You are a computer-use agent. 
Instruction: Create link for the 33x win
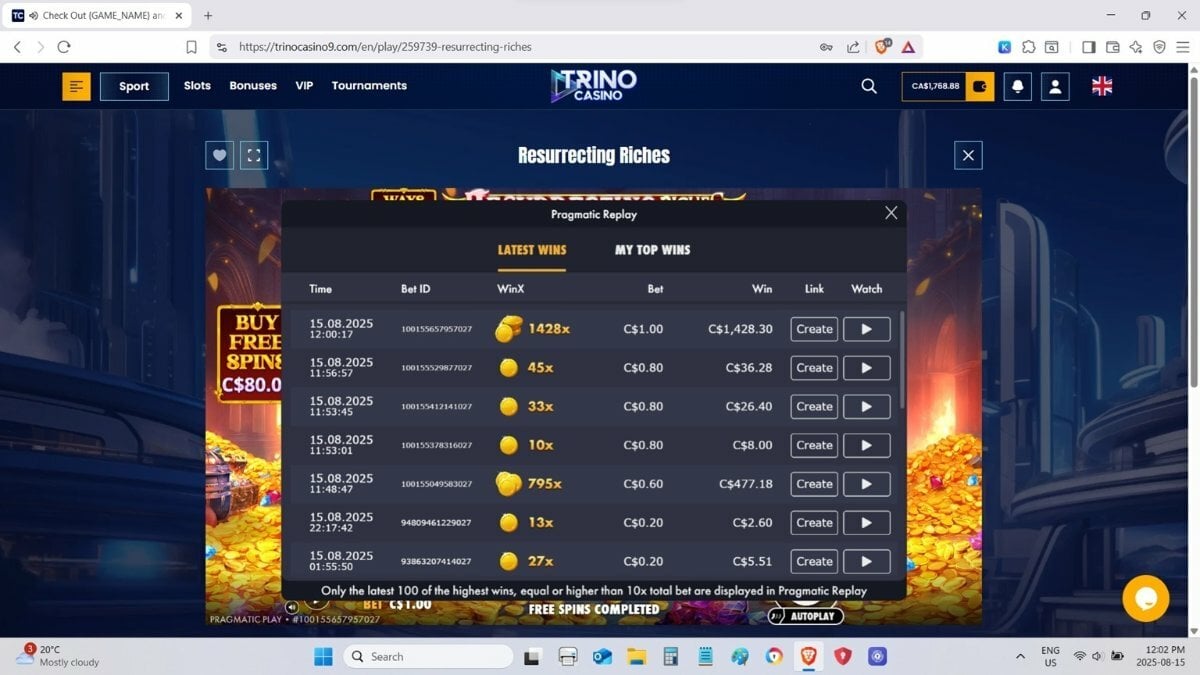tap(814, 407)
